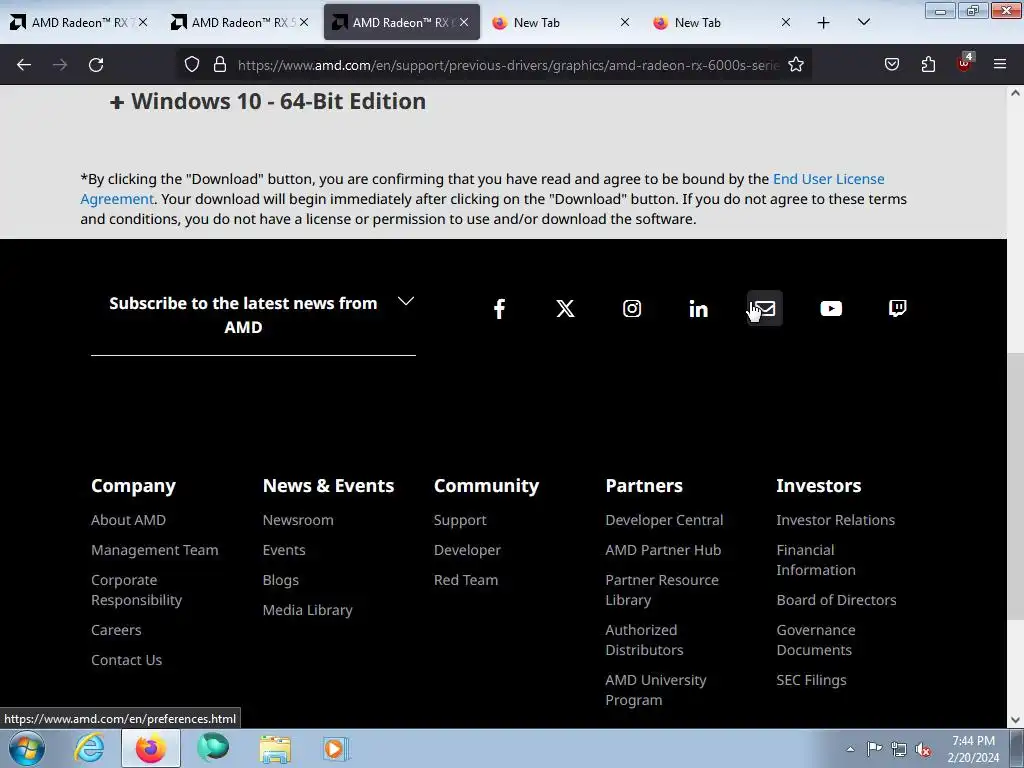Open AMD's Instagram icon
This screenshot has width=1024, height=768.
[x=632, y=308]
